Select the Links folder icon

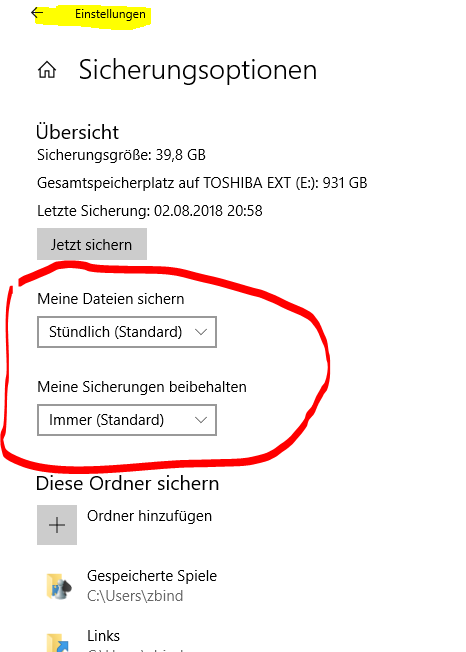pos(58,643)
